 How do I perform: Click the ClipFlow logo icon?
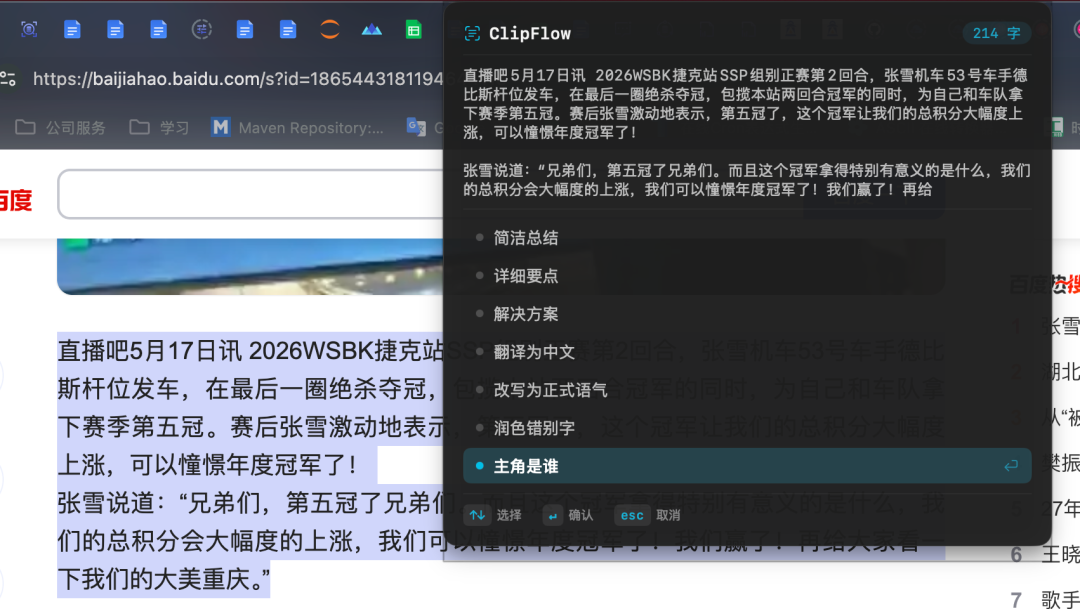click(x=472, y=33)
